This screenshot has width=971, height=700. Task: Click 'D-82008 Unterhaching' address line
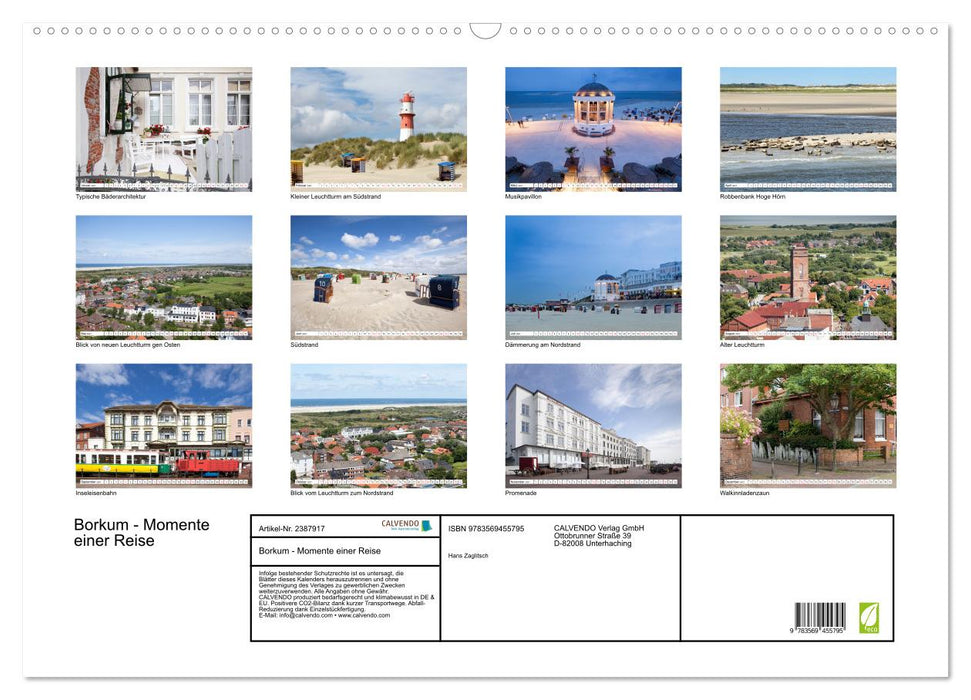click(593, 543)
